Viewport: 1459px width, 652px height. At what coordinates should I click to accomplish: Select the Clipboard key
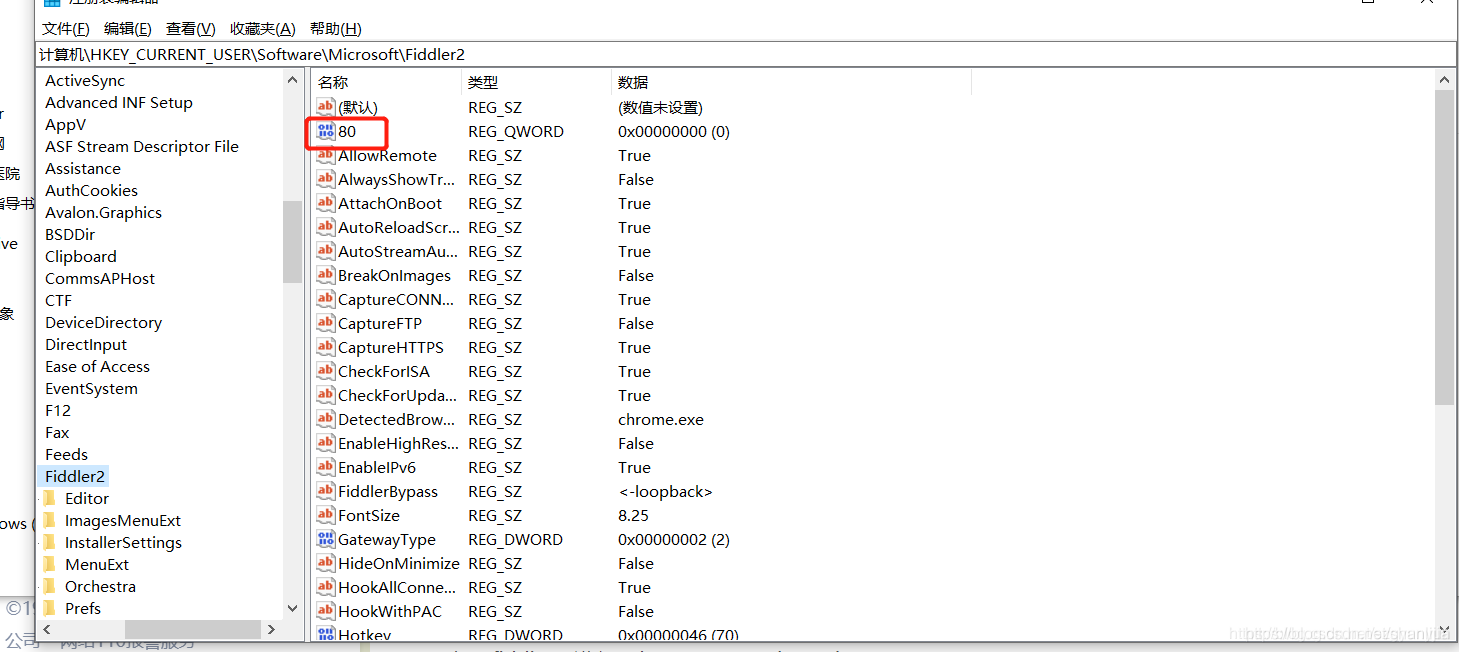(81, 256)
